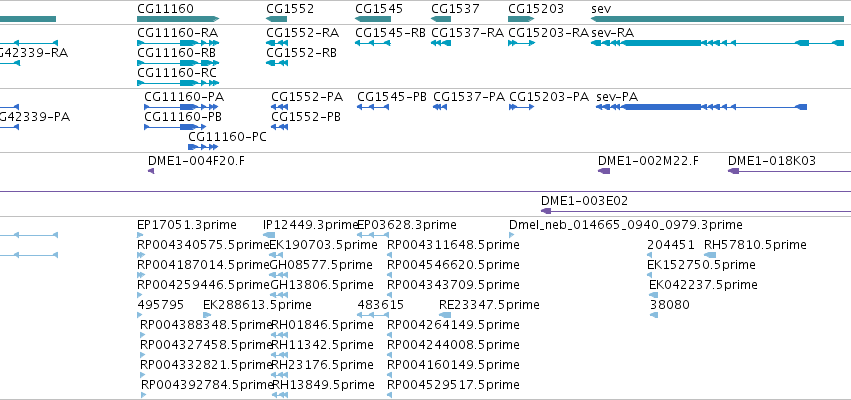Select the CG1552-RB transcript label
This screenshot has width=851, height=400.
click(301, 53)
